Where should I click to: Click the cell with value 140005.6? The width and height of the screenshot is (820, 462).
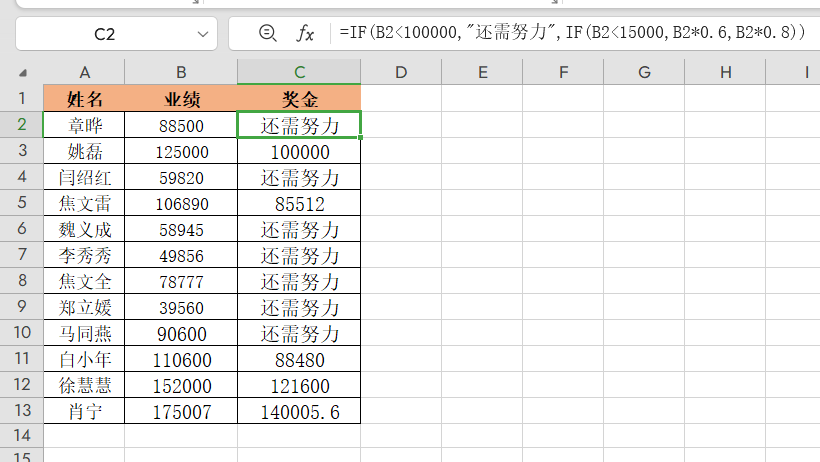[299, 411]
